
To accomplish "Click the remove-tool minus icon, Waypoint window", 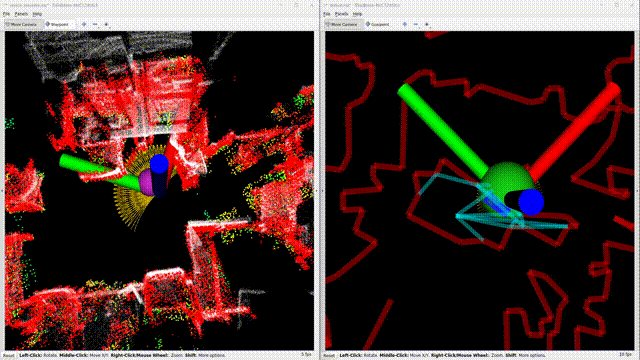I will point(95,24).
